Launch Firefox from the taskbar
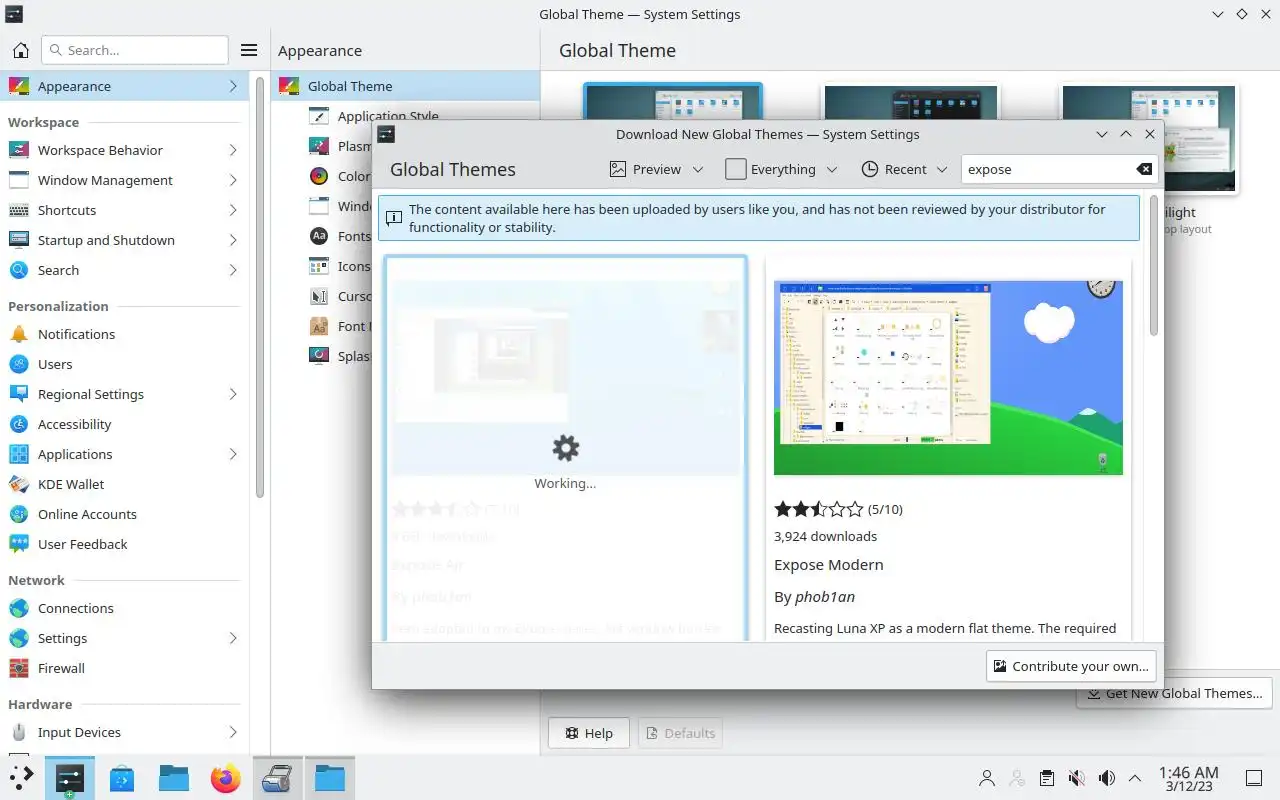 pyautogui.click(x=226, y=777)
